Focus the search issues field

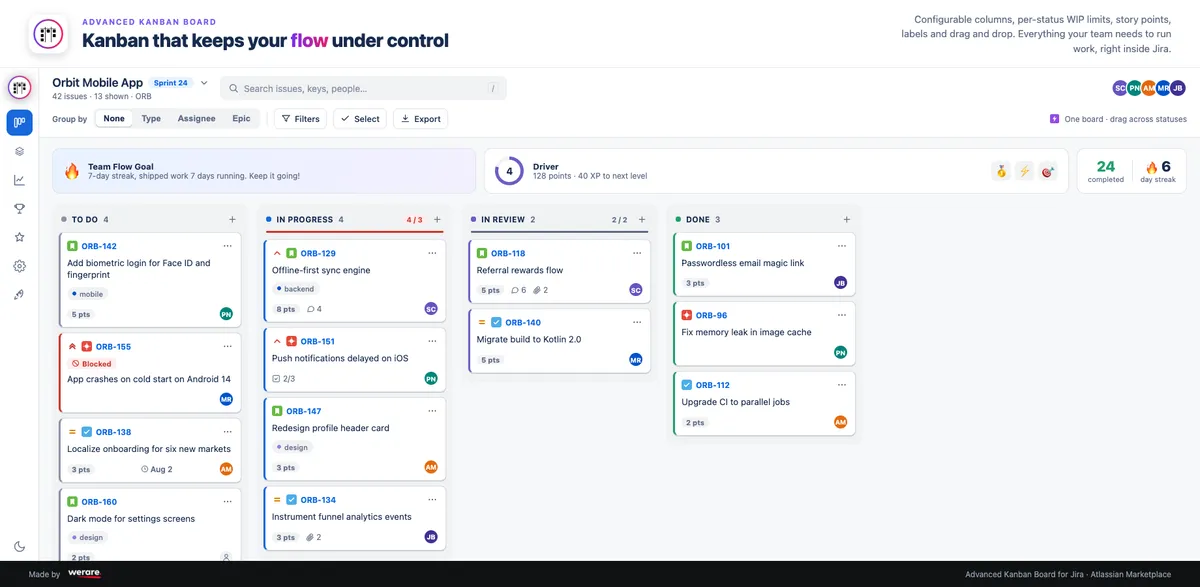363,88
